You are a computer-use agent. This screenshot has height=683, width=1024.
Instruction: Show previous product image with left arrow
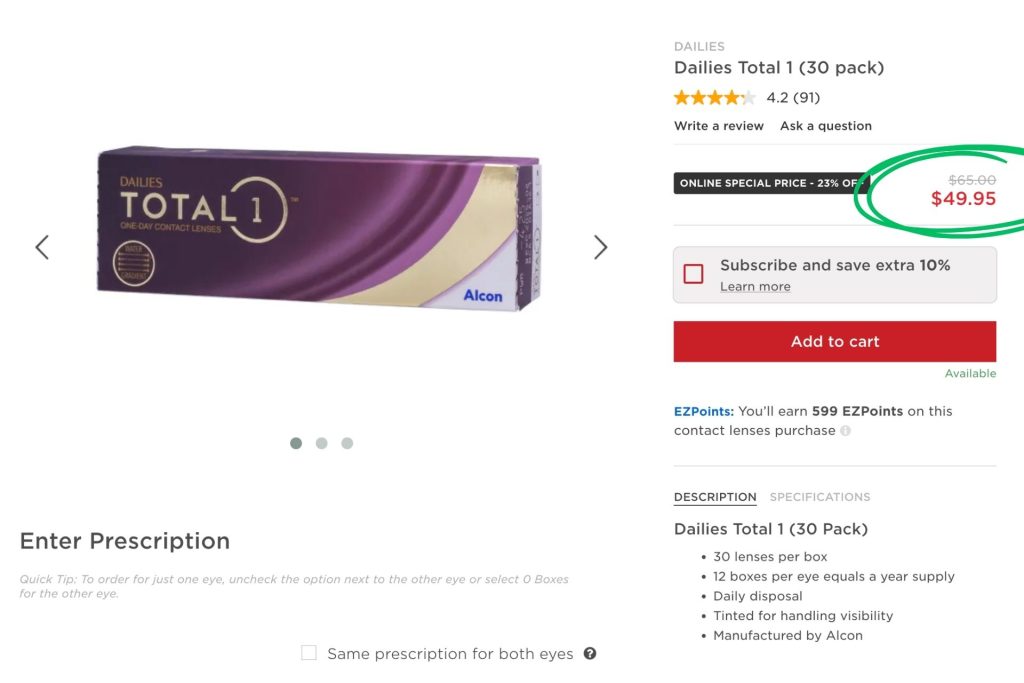[42, 247]
